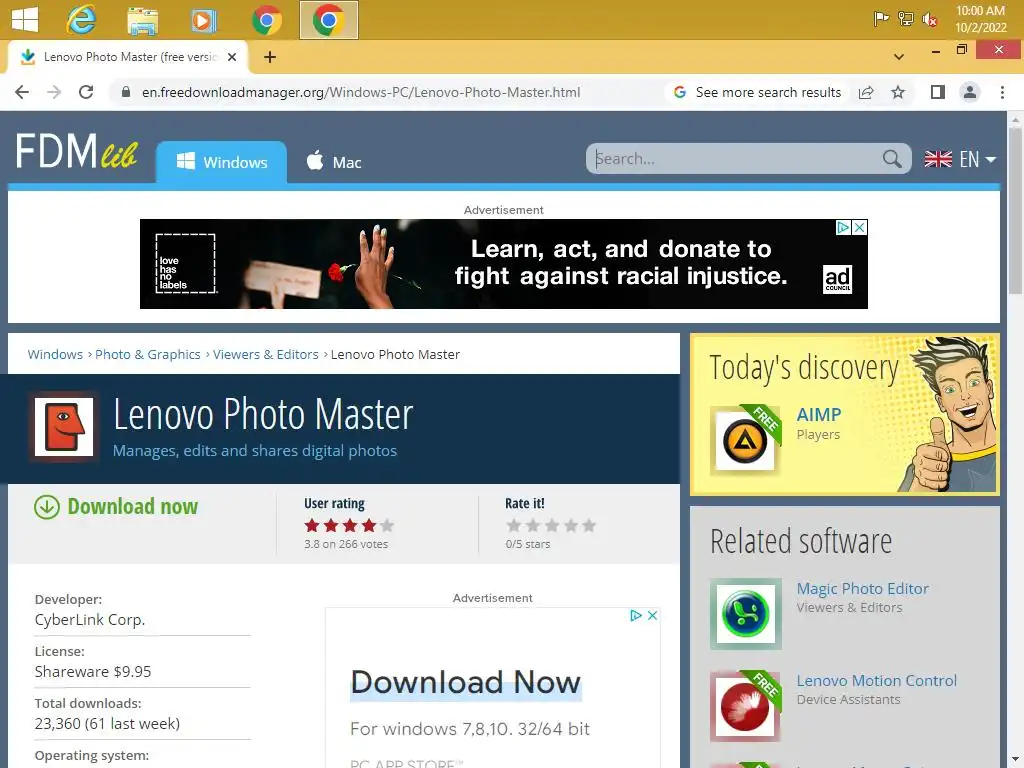Viewport: 1024px width, 768px height.
Task: View site information lock icon
Action: tap(126, 92)
